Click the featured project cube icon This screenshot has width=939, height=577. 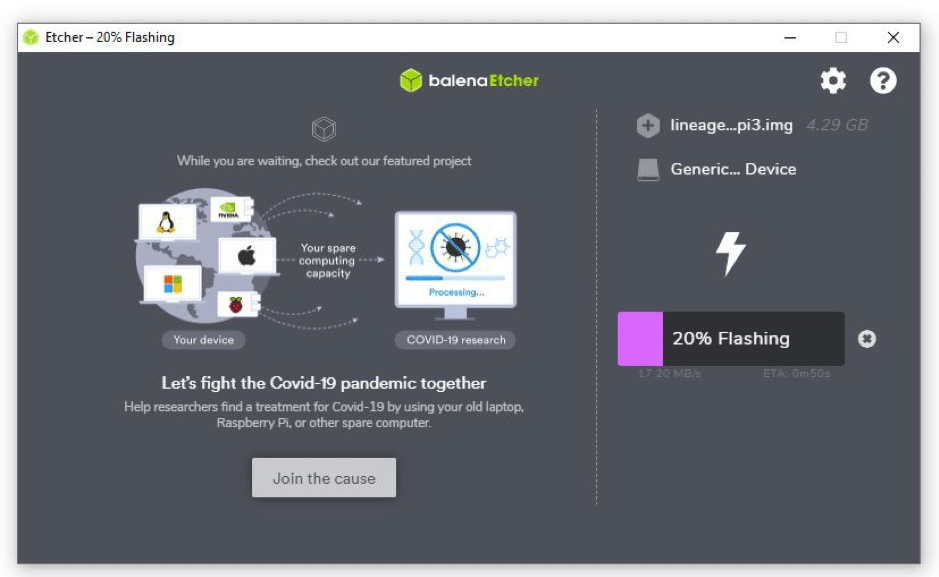(x=324, y=129)
